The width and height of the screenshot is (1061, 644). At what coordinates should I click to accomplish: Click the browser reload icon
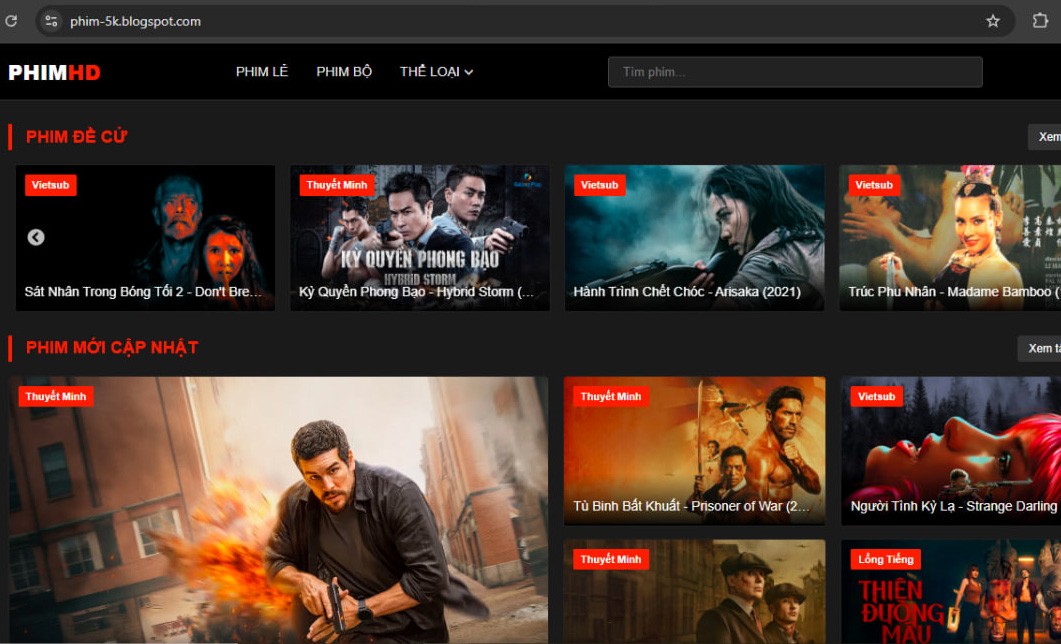point(11,21)
